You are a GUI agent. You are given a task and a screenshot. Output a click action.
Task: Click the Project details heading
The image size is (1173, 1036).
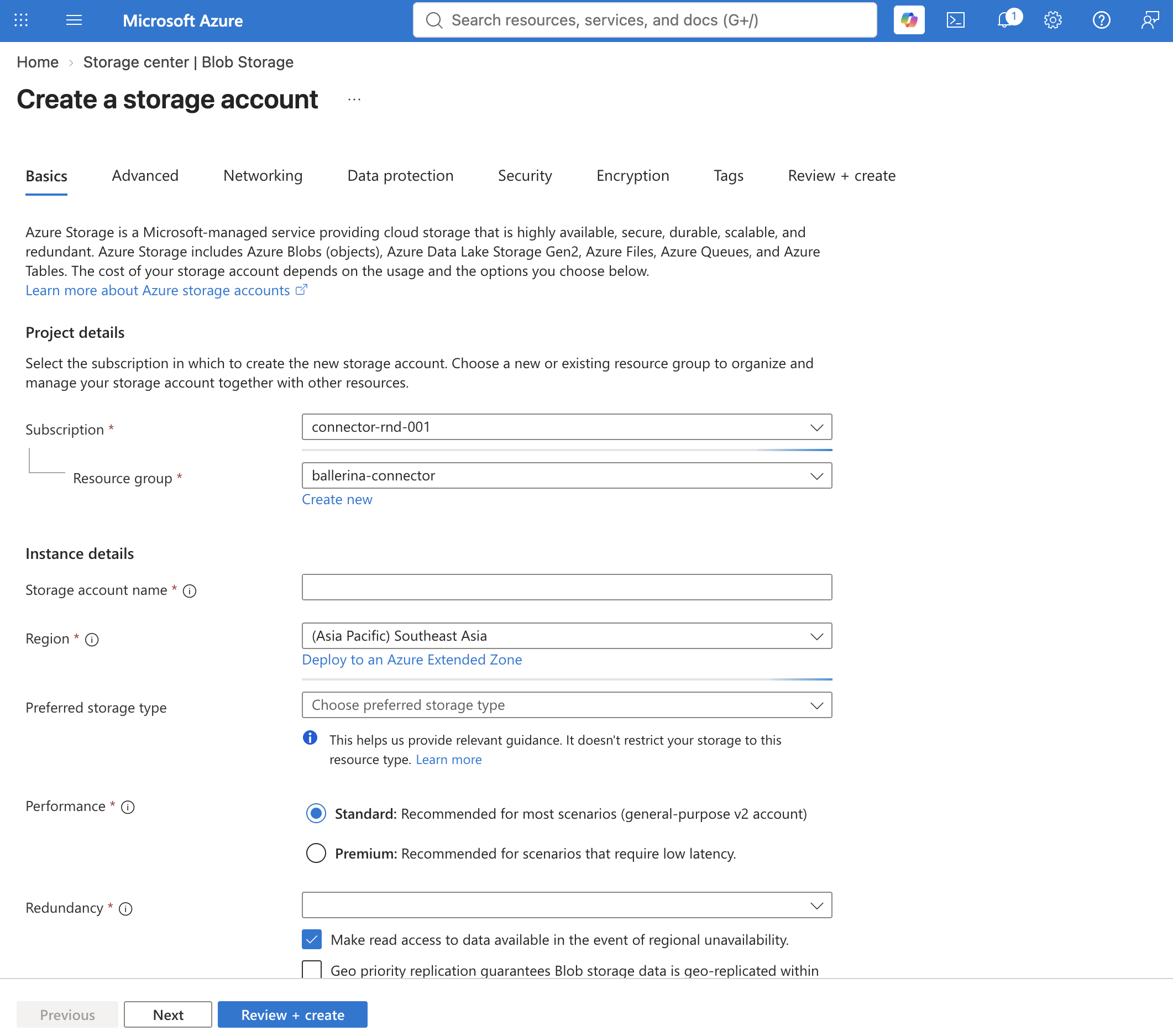tap(75, 333)
